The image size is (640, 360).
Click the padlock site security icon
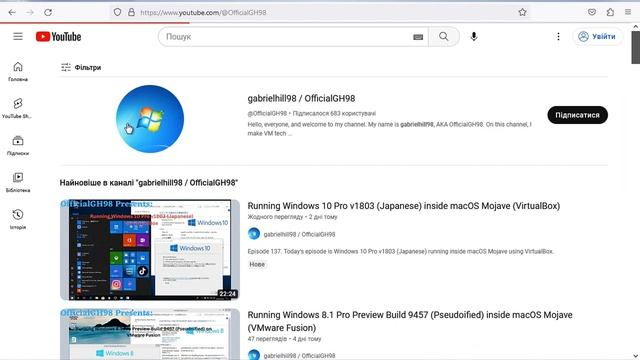click(x=131, y=12)
